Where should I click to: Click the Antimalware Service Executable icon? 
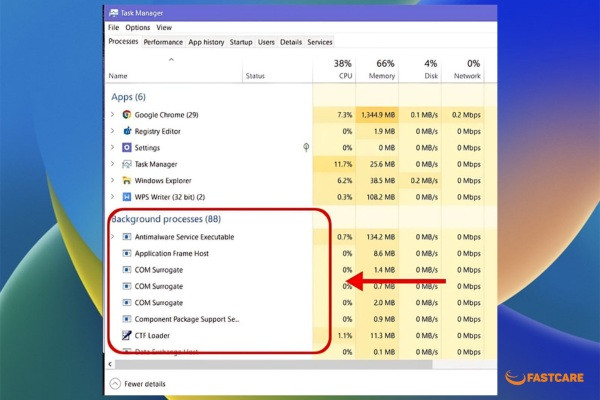coord(127,237)
